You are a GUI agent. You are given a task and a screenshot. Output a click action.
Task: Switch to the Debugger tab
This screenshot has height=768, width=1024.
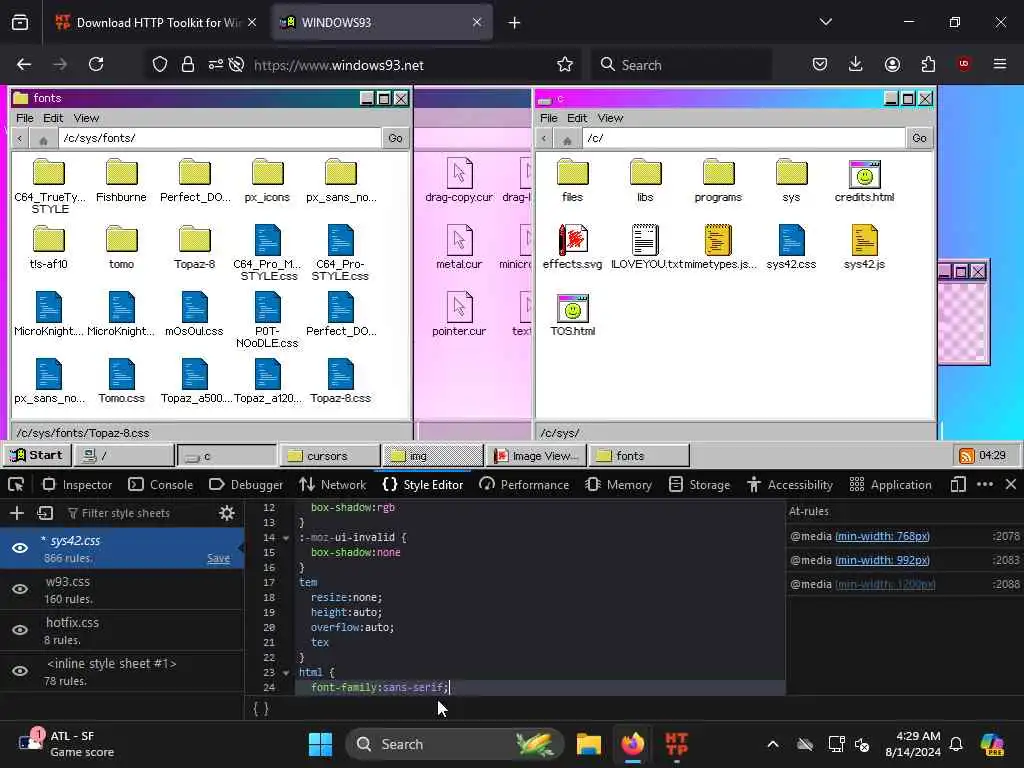246,485
